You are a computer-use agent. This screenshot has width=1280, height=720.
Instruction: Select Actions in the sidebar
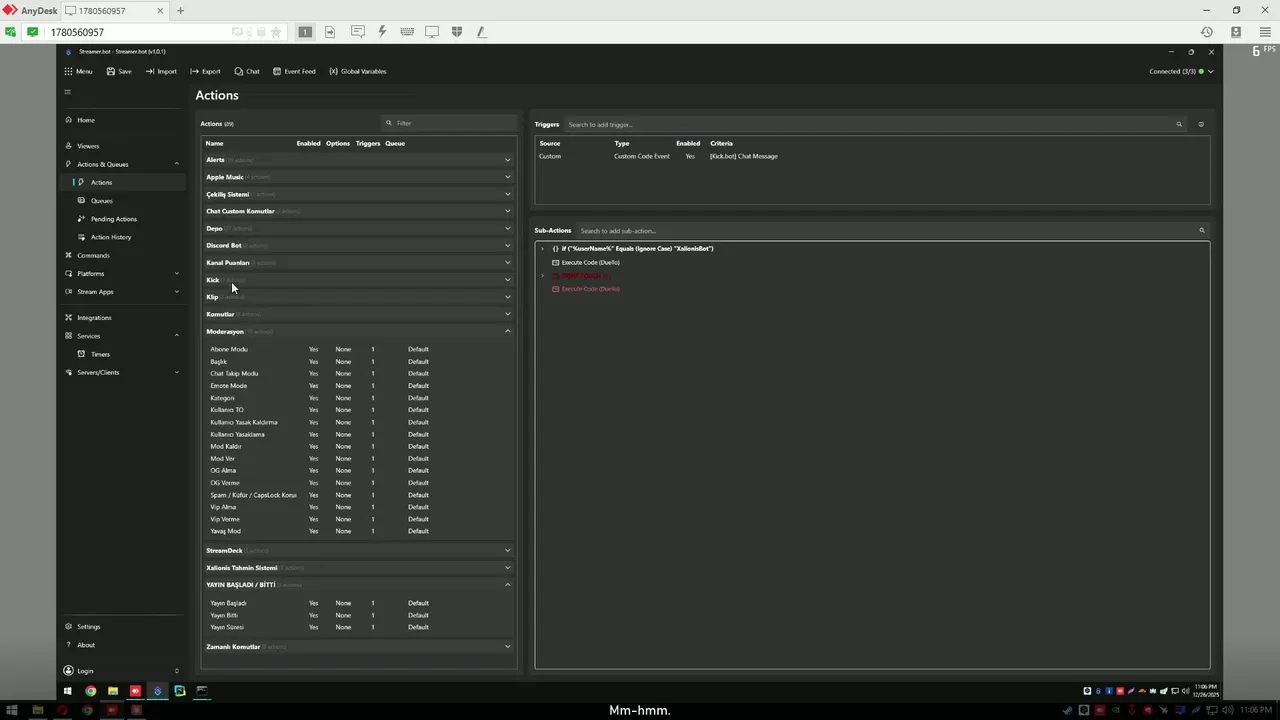click(101, 182)
